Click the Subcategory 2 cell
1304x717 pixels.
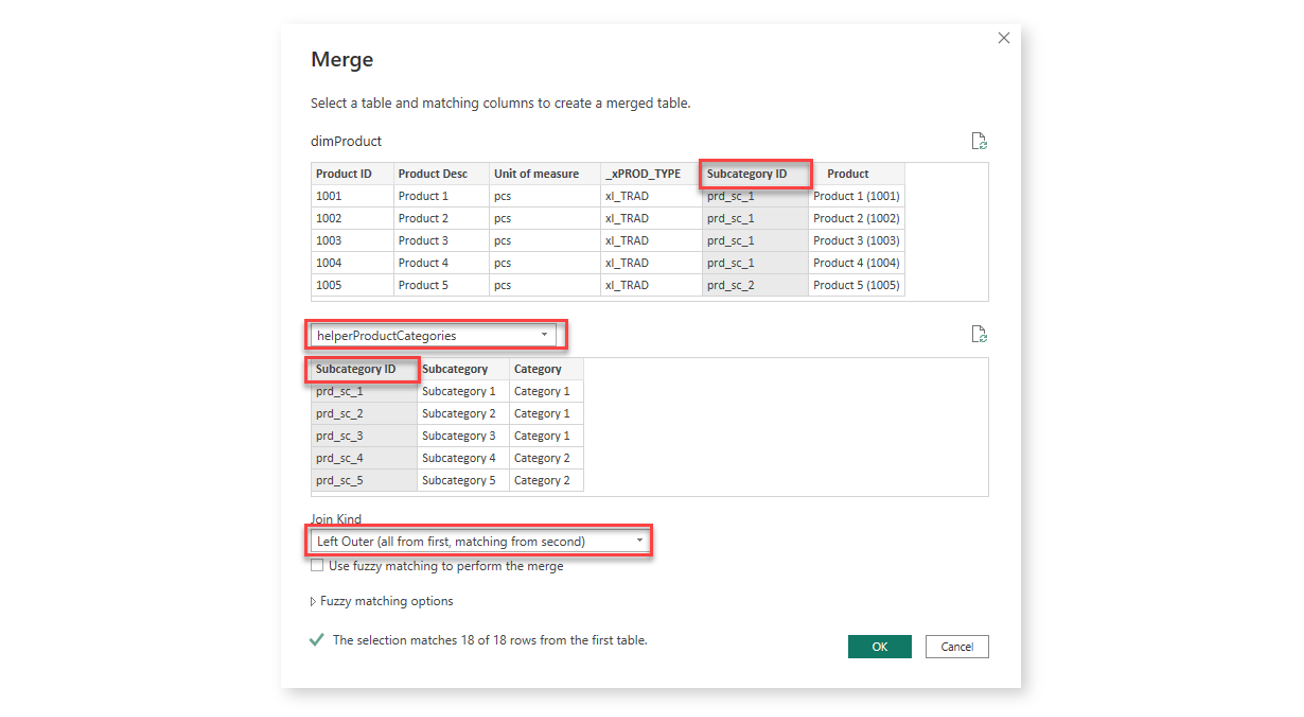pos(463,413)
